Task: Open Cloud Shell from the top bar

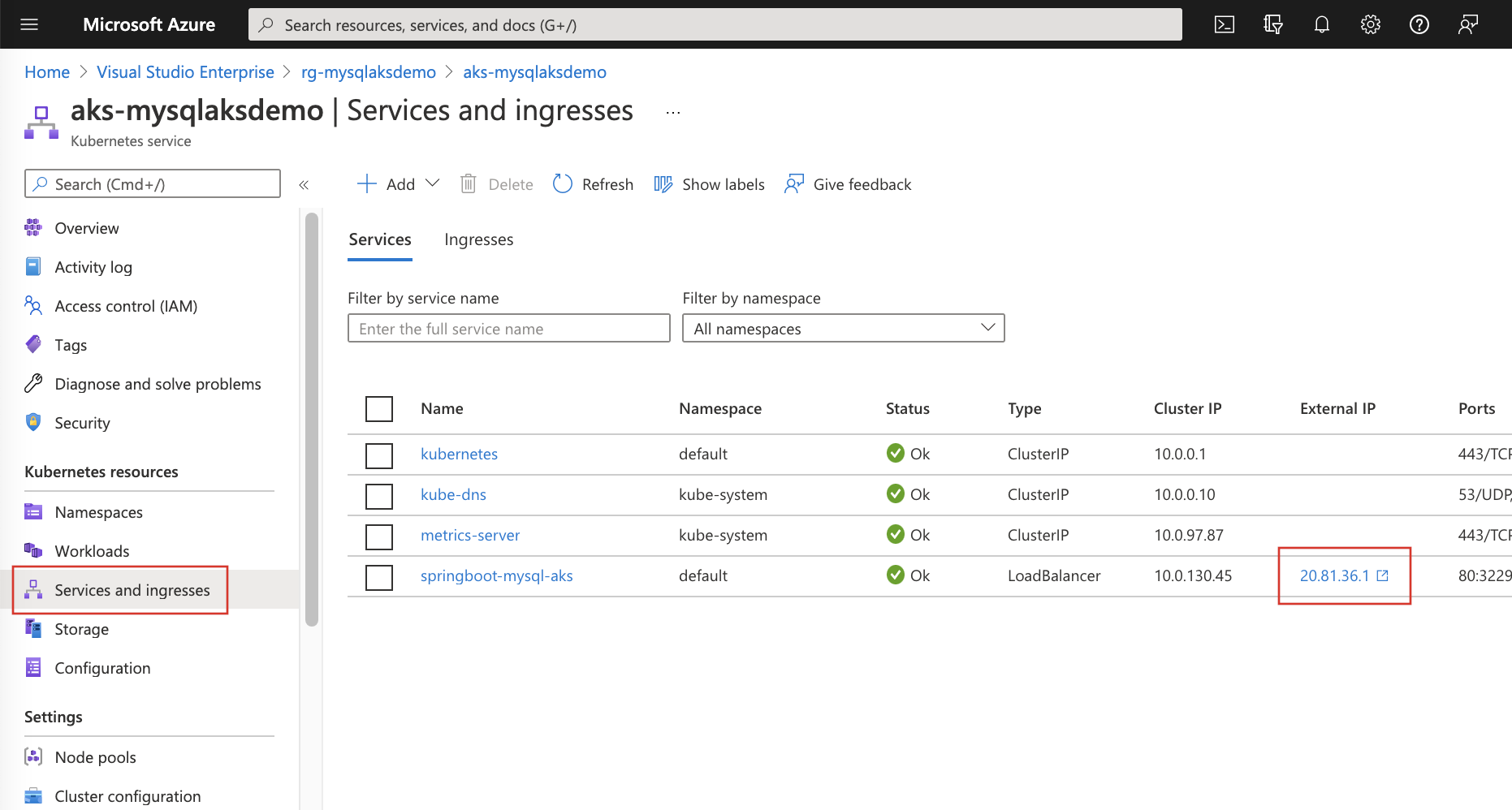Action: pos(1224,24)
